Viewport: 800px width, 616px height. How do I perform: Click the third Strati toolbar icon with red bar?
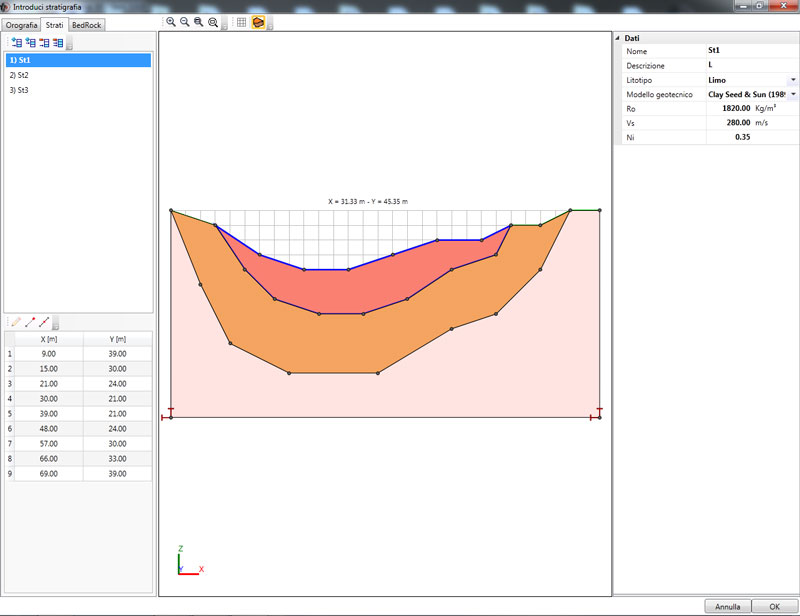click(44, 43)
